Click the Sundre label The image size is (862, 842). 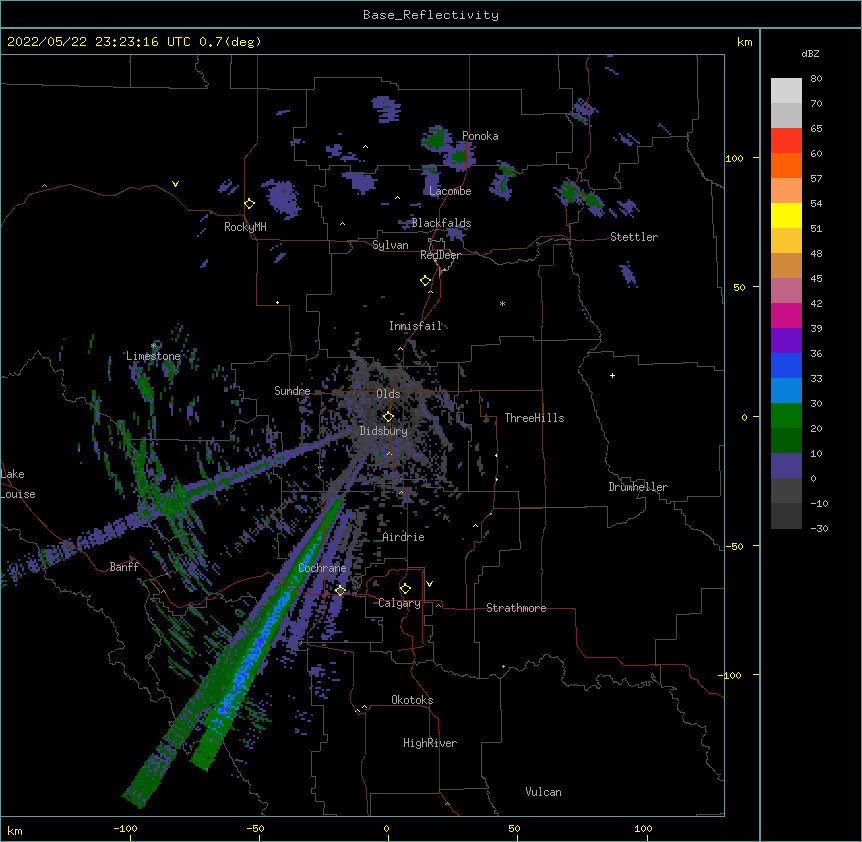point(292,391)
